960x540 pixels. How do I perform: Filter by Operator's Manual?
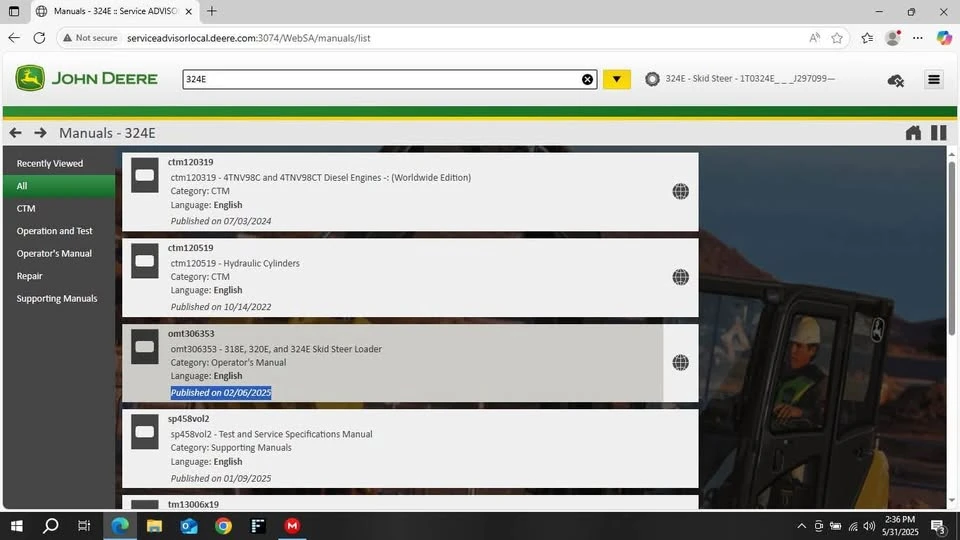point(54,253)
